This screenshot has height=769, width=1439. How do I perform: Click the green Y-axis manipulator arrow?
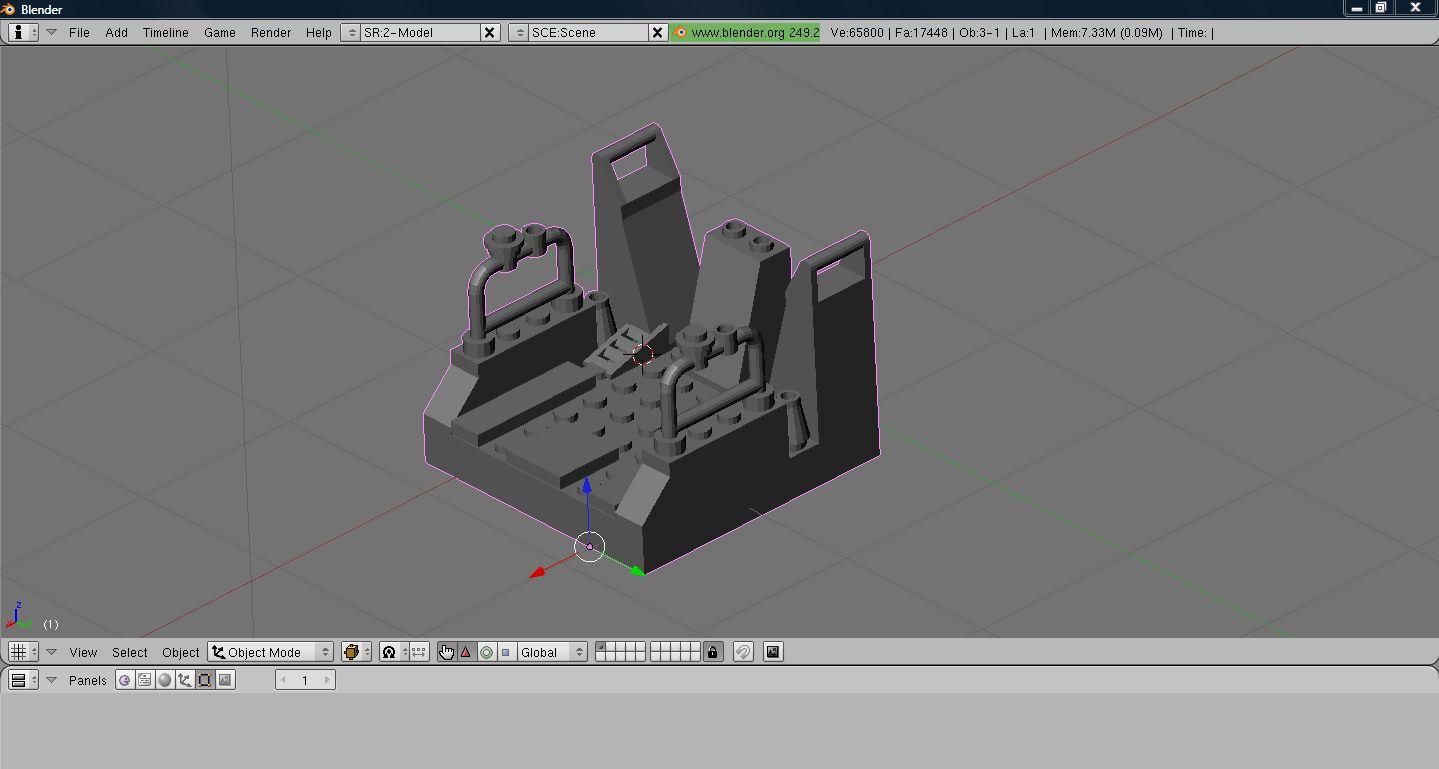coord(638,571)
